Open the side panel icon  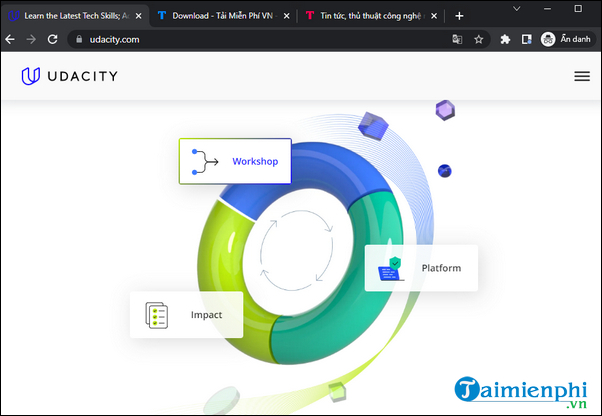(x=526, y=39)
